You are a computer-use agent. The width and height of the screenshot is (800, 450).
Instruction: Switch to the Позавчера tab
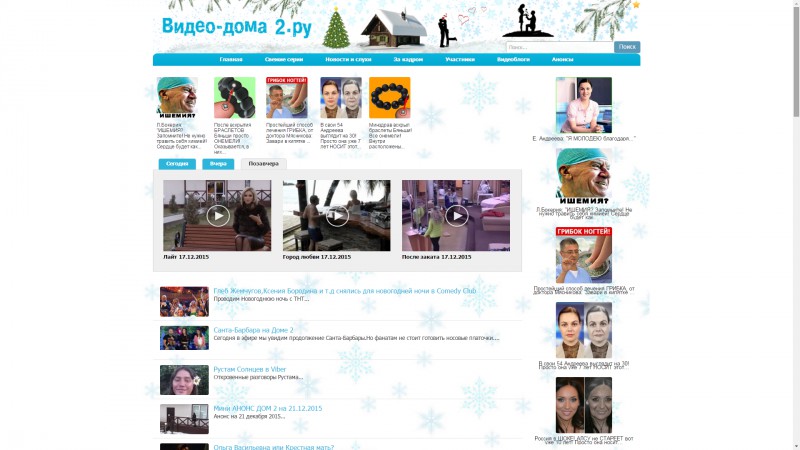263,164
